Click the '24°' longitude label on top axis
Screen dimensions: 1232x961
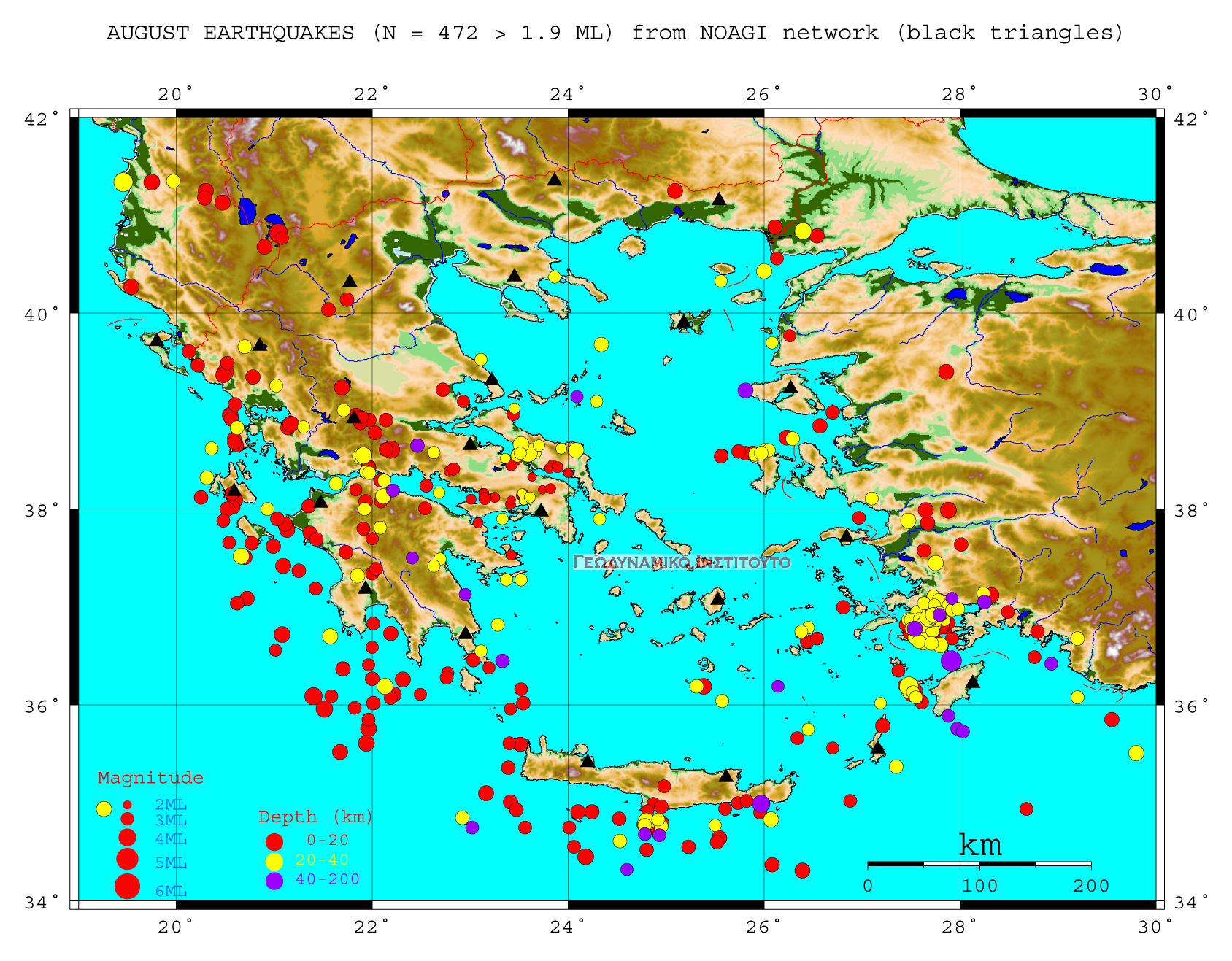click(568, 94)
